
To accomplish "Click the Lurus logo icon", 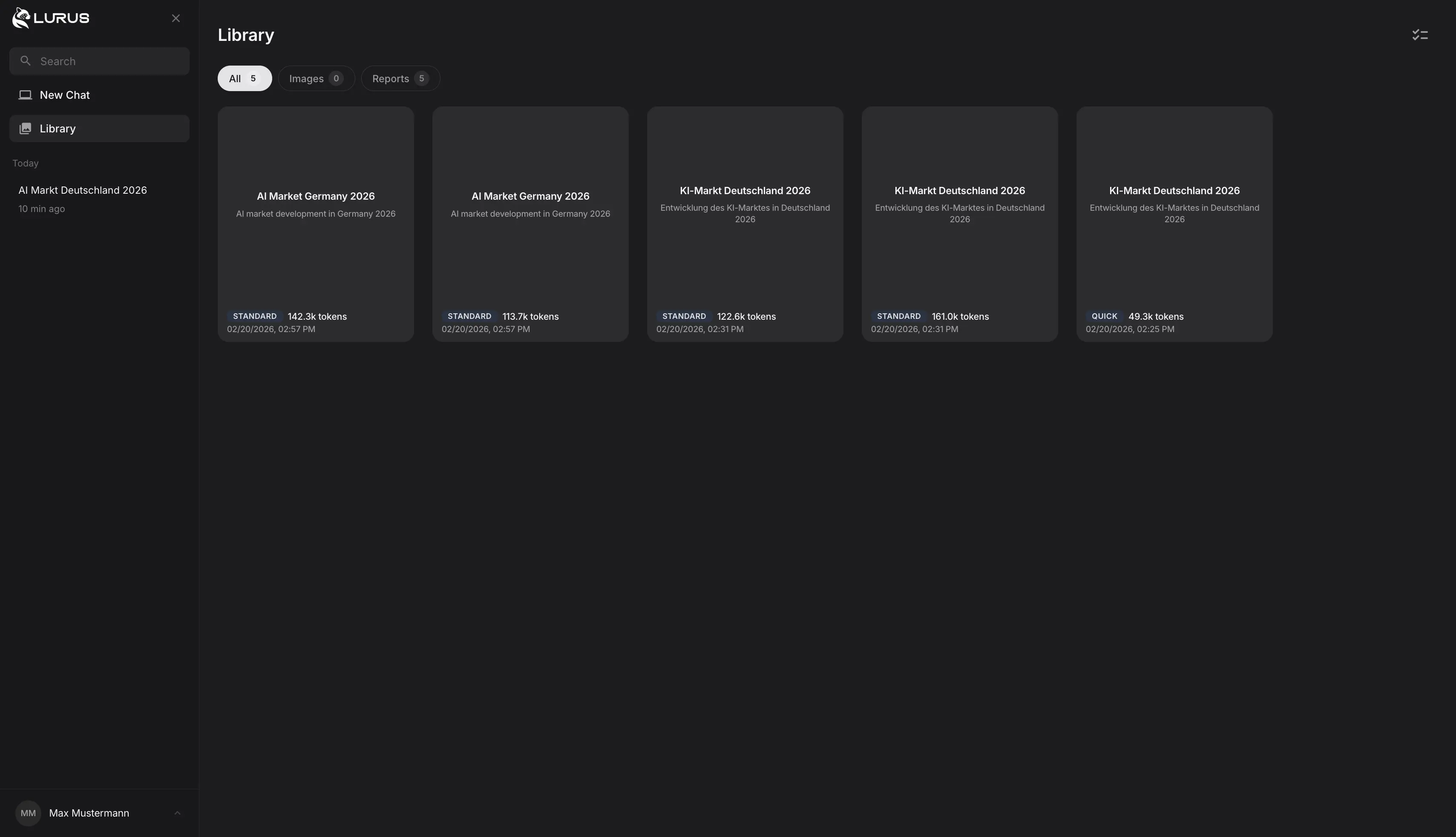I will (x=21, y=18).
